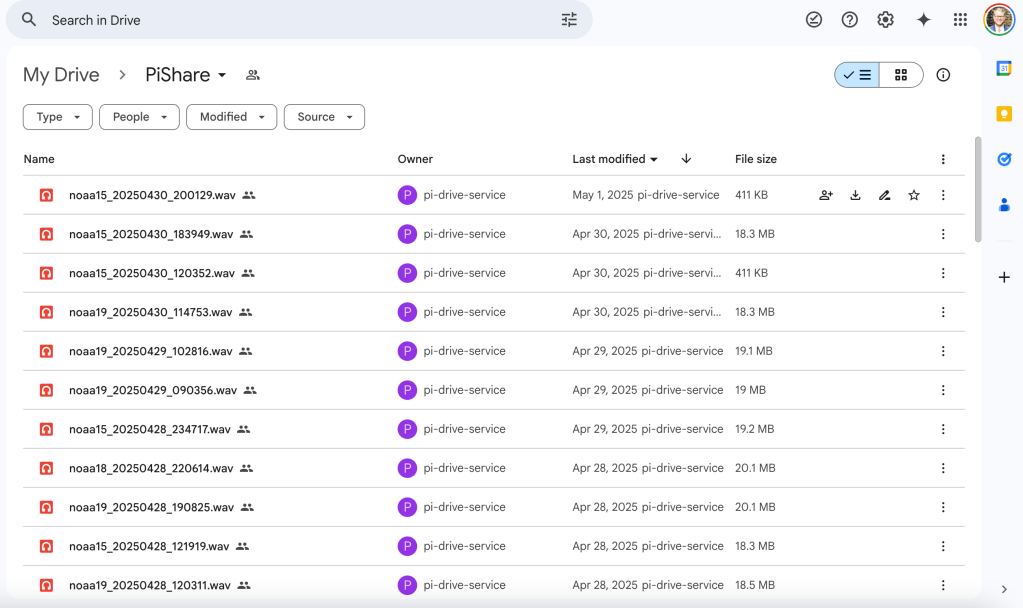
Task: Expand the Type filter dropdown
Action: coord(58,117)
